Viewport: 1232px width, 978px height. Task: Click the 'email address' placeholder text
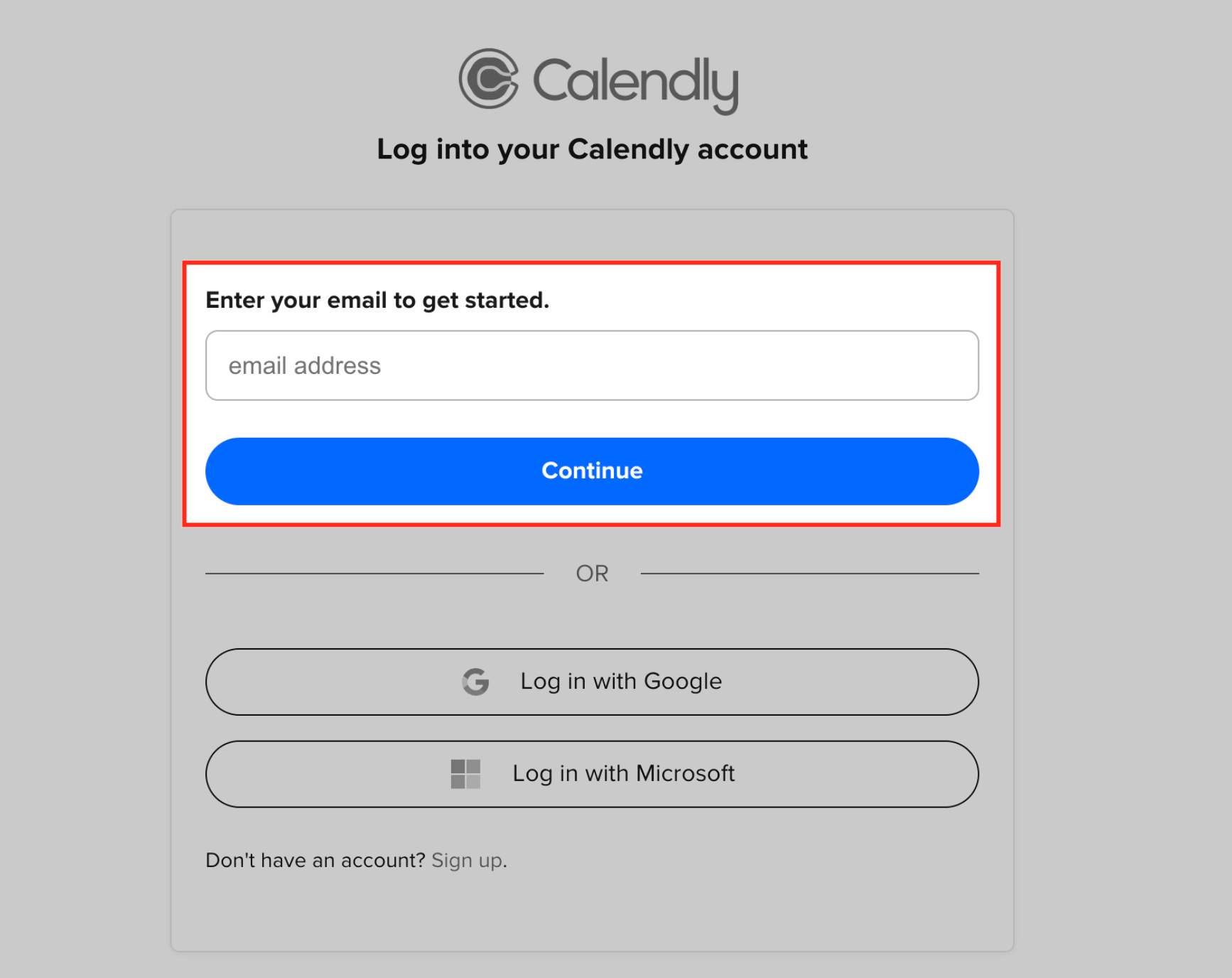(x=305, y=365)
